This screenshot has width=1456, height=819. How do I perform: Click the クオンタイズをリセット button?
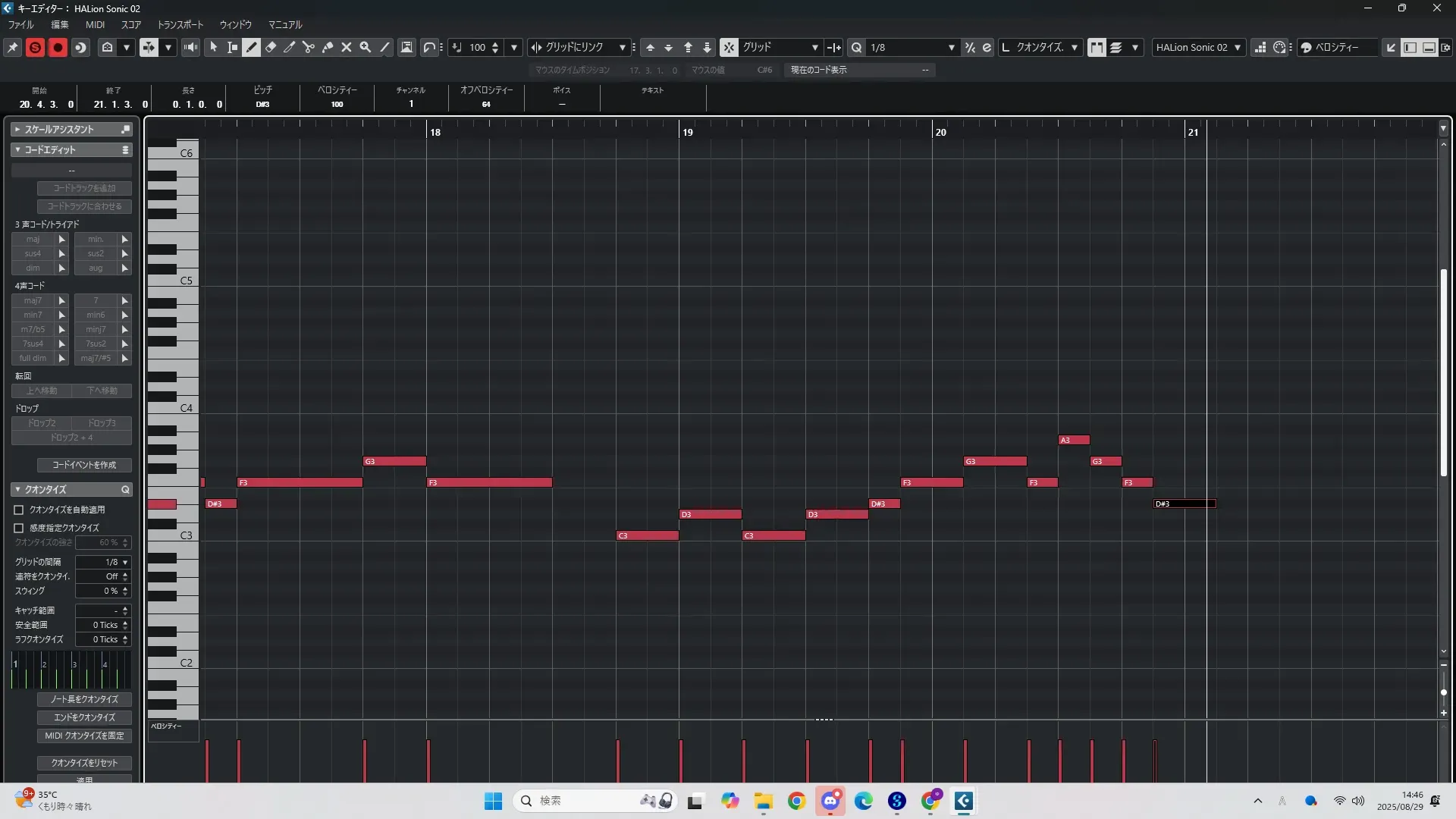tap(84, 762)
